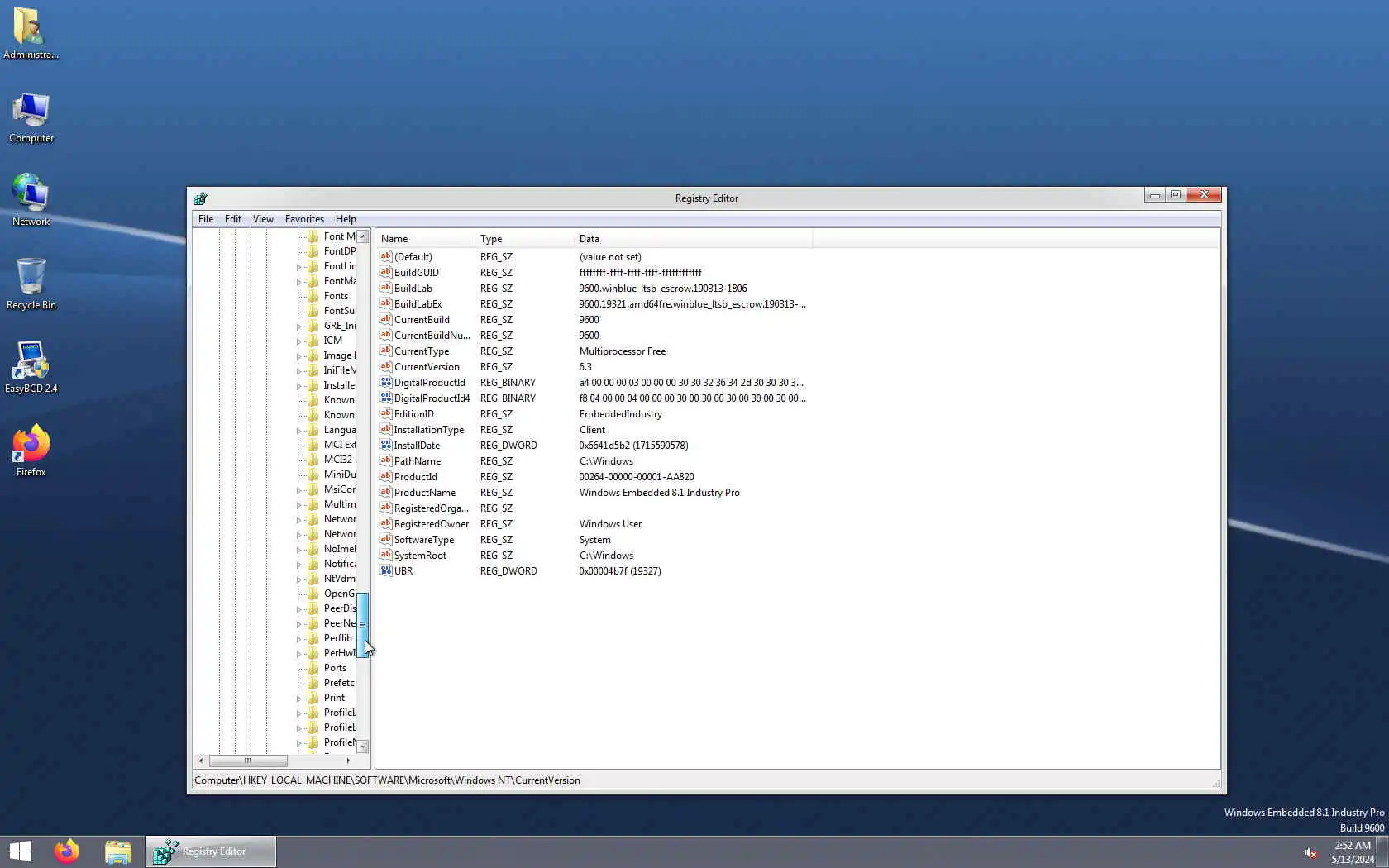Select the PathName string value icon
1389x868 pixels.
coord(385,460)
